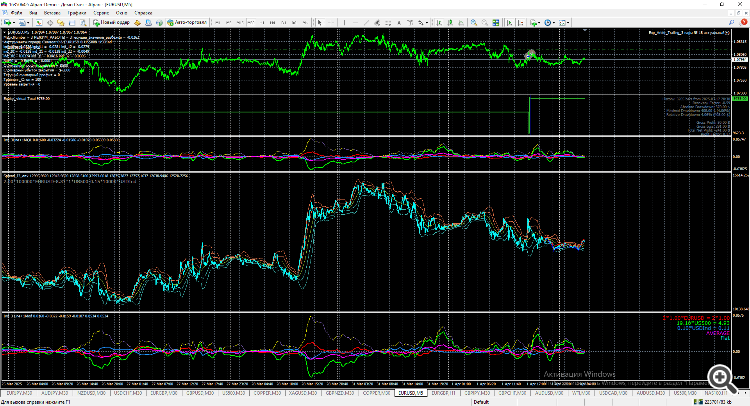Open the Графики menu
Viewport: 750px width, 406px height.
pos(77,12)
